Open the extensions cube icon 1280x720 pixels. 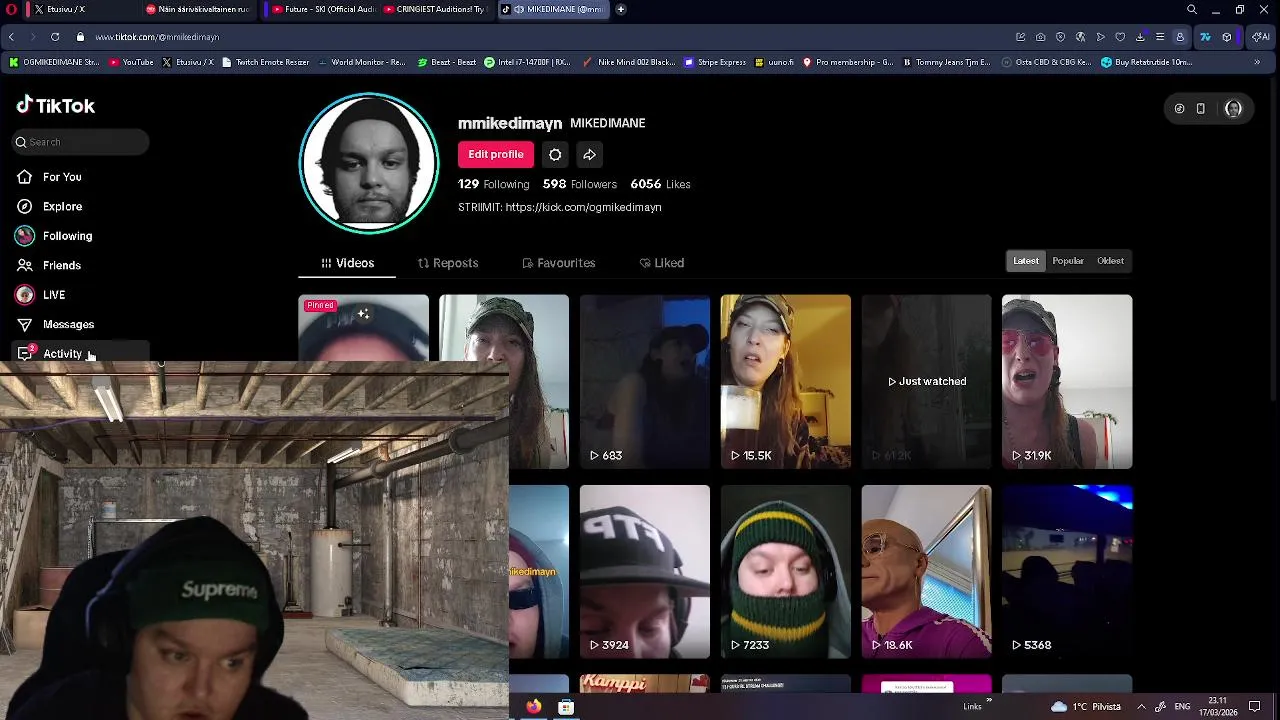point(1227,37)
